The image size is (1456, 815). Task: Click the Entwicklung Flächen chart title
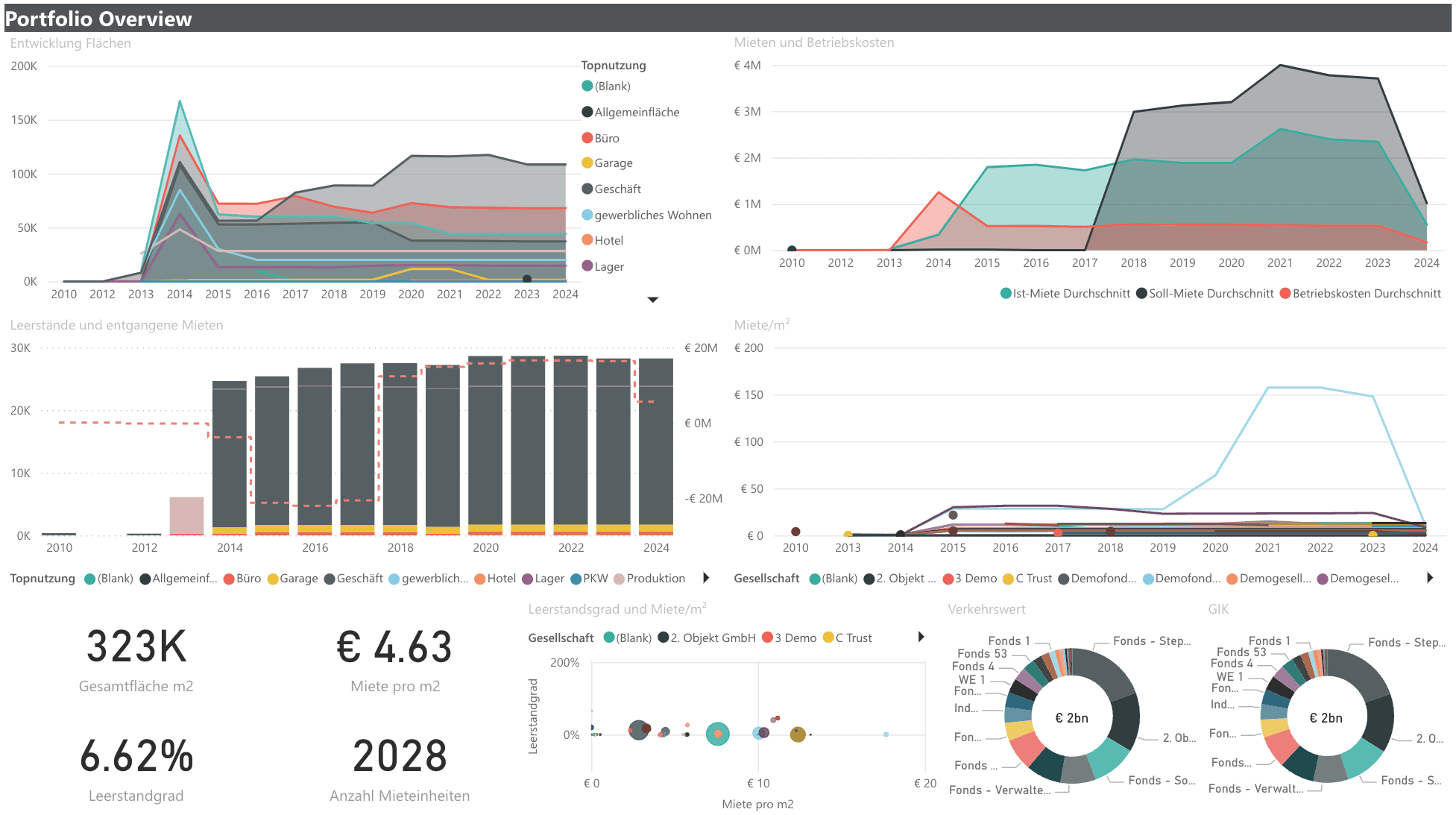pos(71,43)
